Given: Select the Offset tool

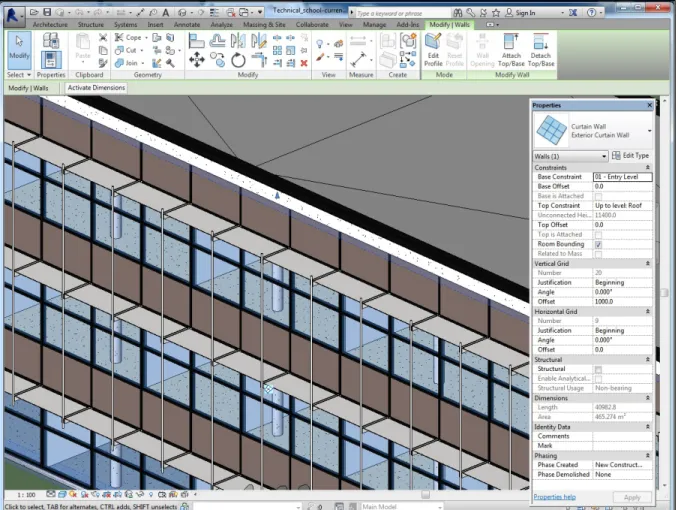Looking at the screenshot, I should click(217, 41).
